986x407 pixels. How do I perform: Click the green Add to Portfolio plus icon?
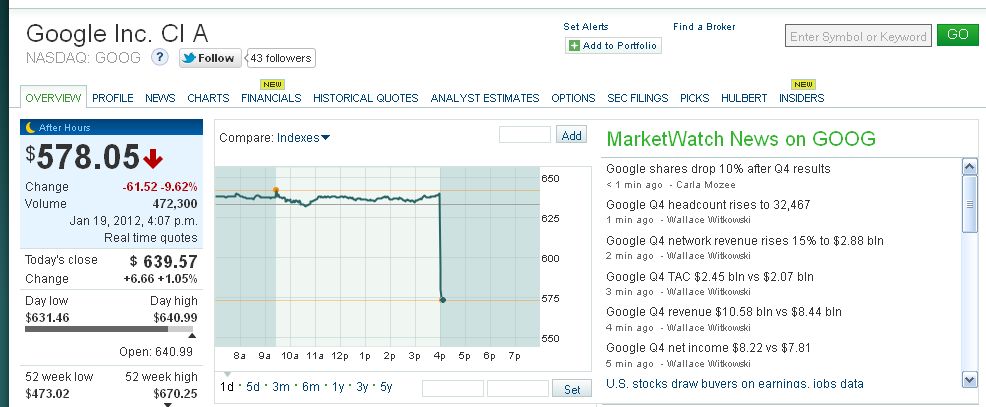(574, 46)
